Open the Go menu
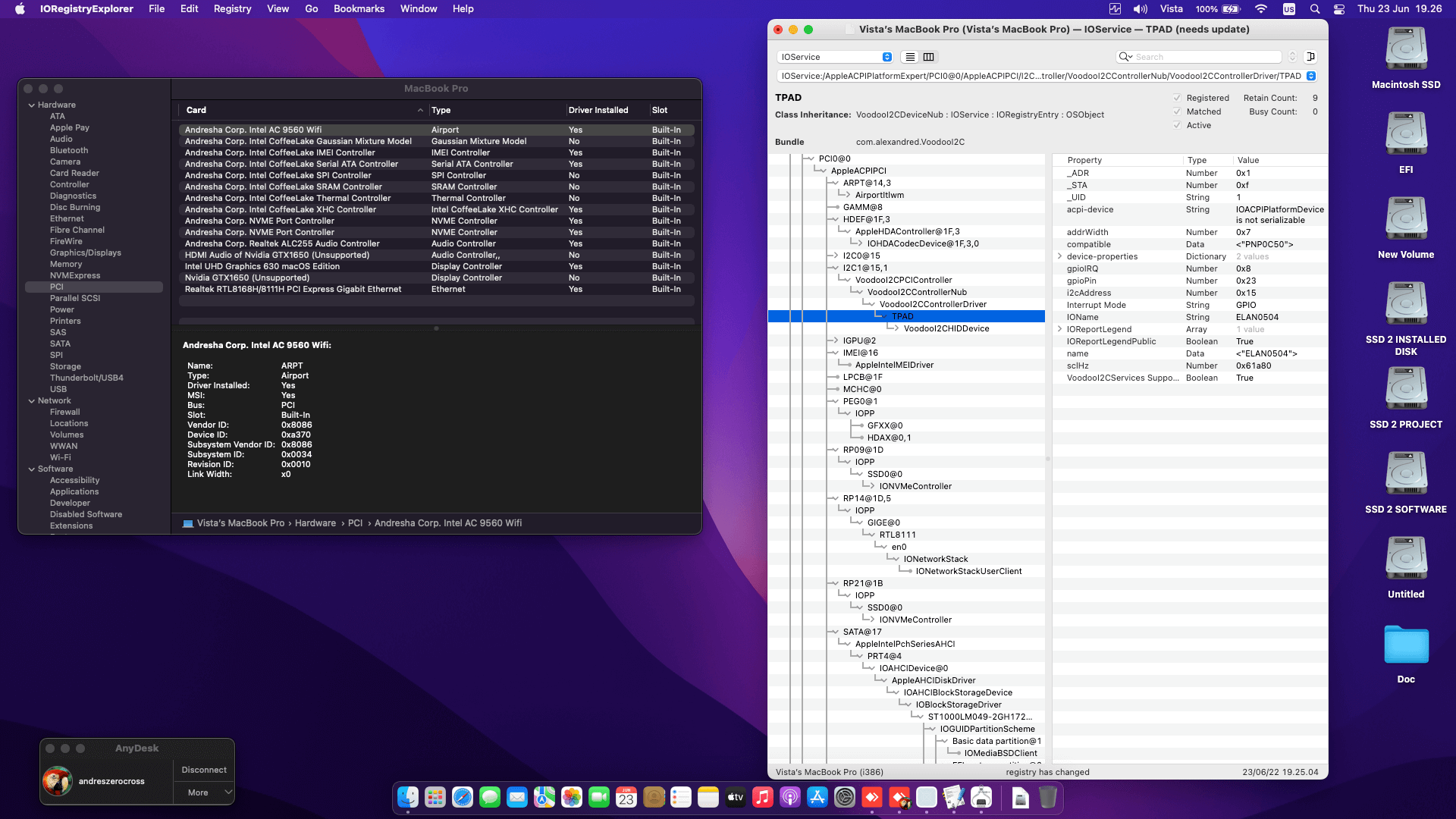 [x=311, y=9]
